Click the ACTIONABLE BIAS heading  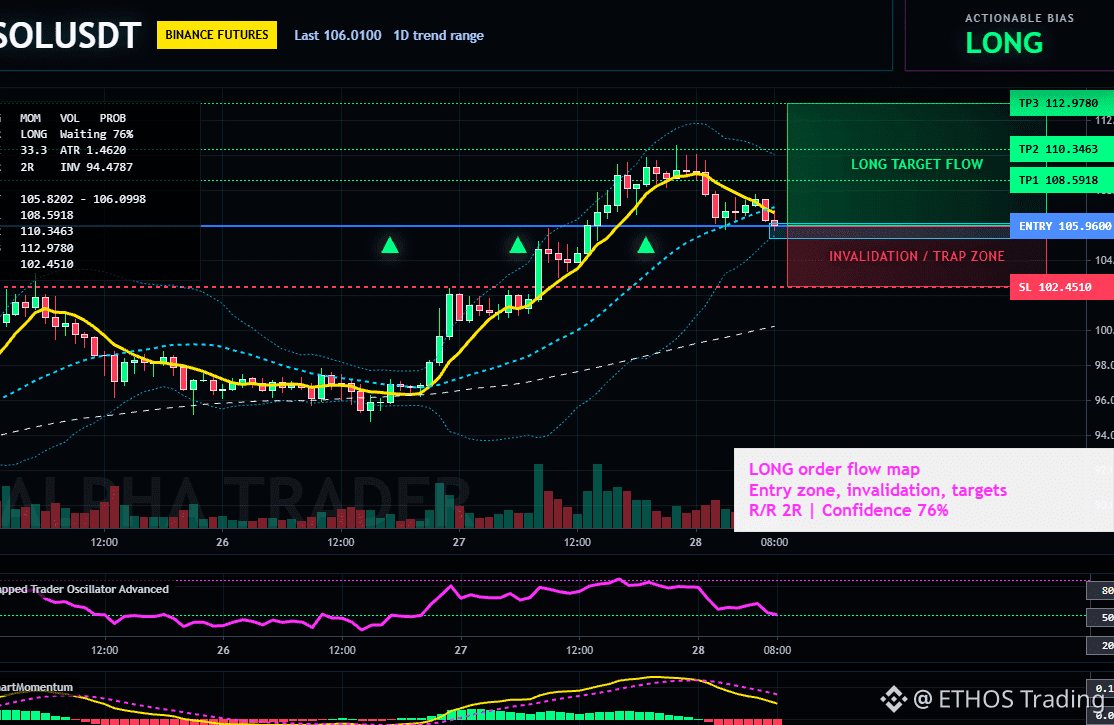[x=1019, y=18]
